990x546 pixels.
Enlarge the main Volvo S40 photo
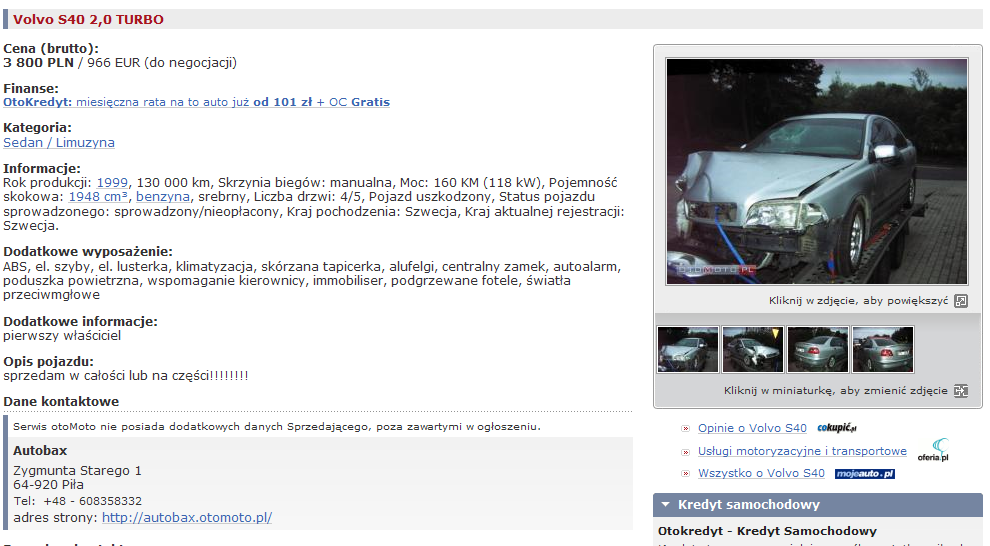coord(817,171)
